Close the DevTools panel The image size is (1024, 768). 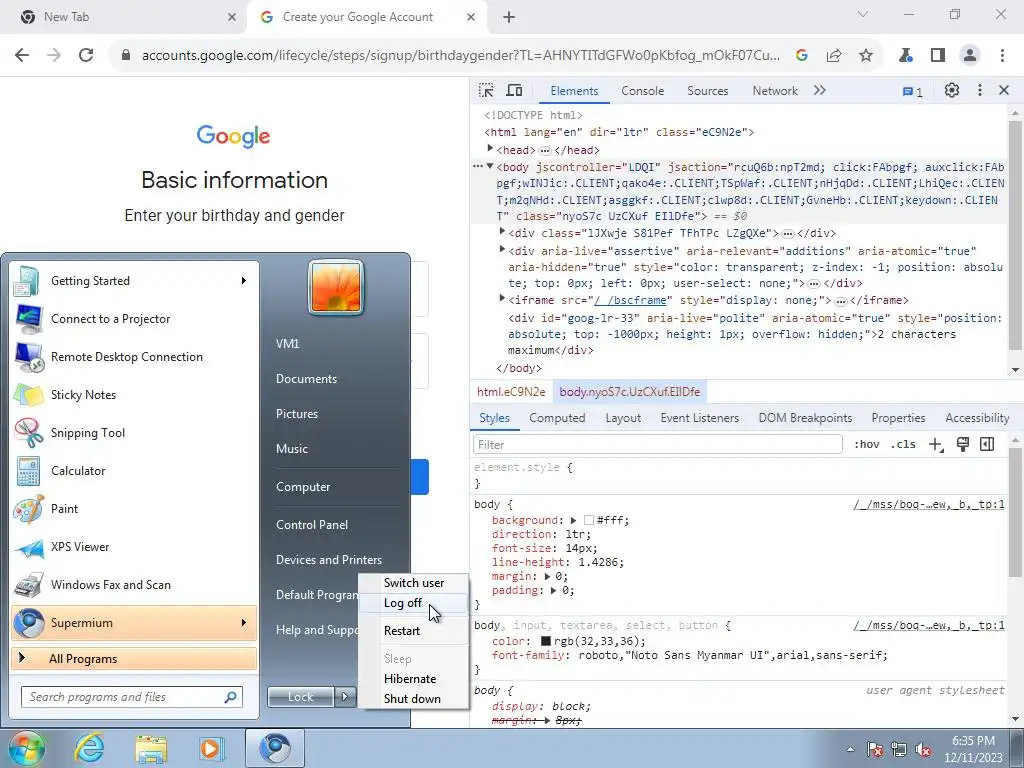(1004, 91)
